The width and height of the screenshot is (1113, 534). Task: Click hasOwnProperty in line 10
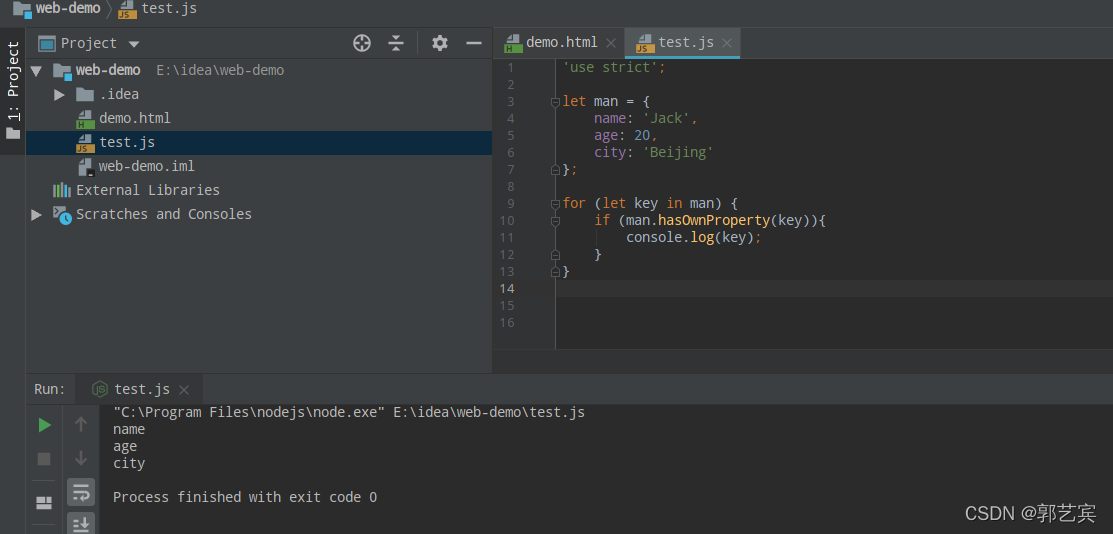click(x=714, y=221)
